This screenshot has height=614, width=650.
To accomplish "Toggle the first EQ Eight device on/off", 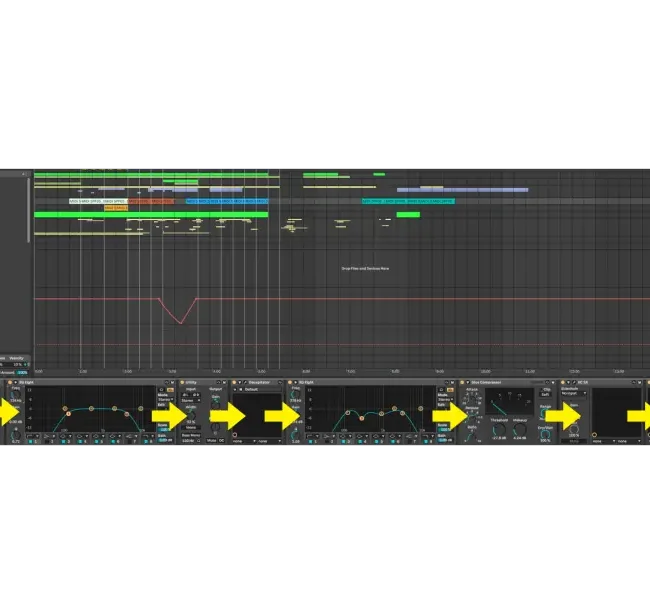I will [x=12, y=382].
